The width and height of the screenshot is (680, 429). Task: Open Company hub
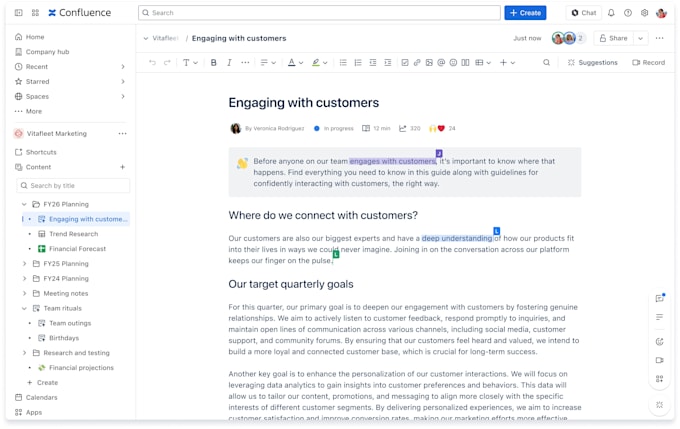[42, 52]
